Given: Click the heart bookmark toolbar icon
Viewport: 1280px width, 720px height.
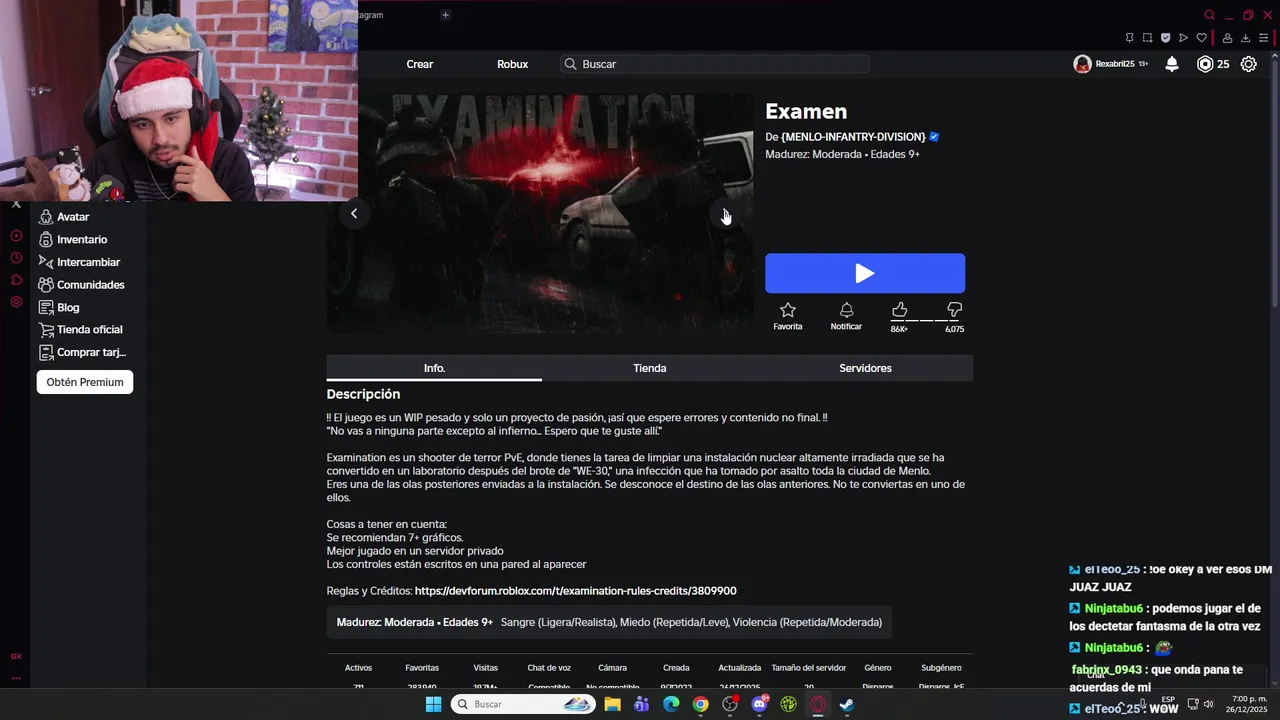Looking at the screenshot, I should pos(1201,38).
